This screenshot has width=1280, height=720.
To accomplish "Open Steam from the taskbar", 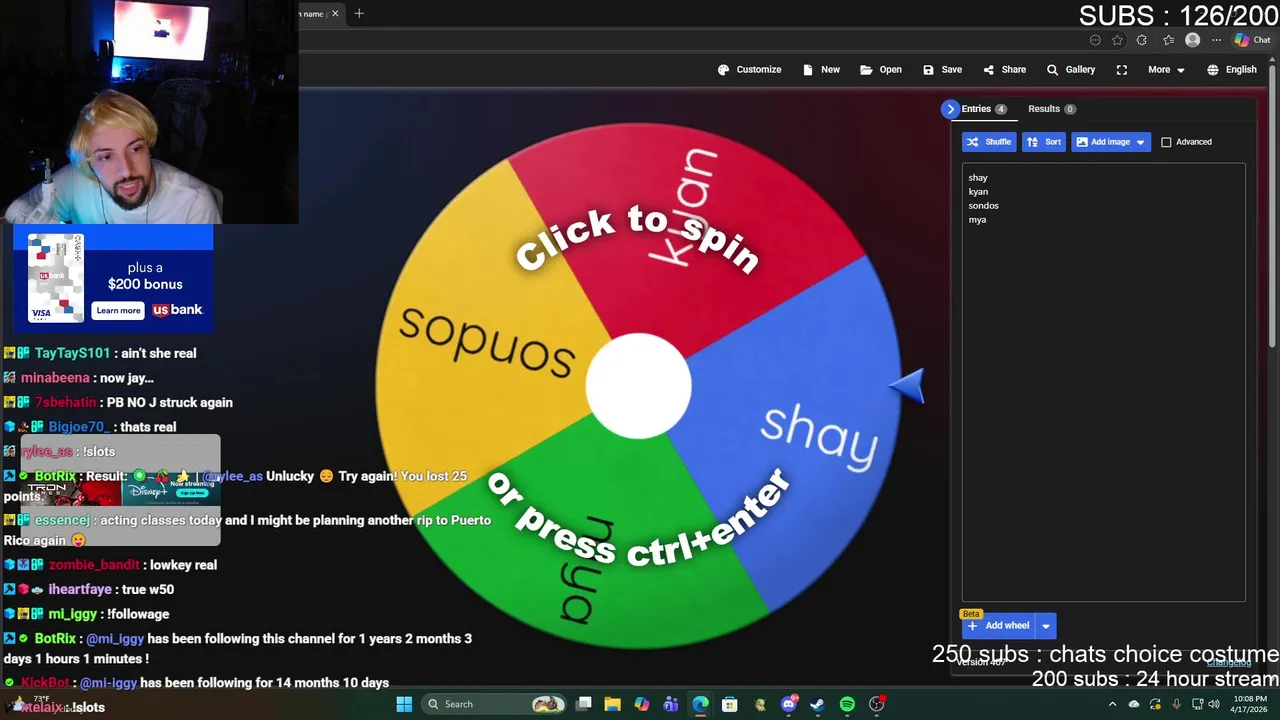I will tap(818, 704).
